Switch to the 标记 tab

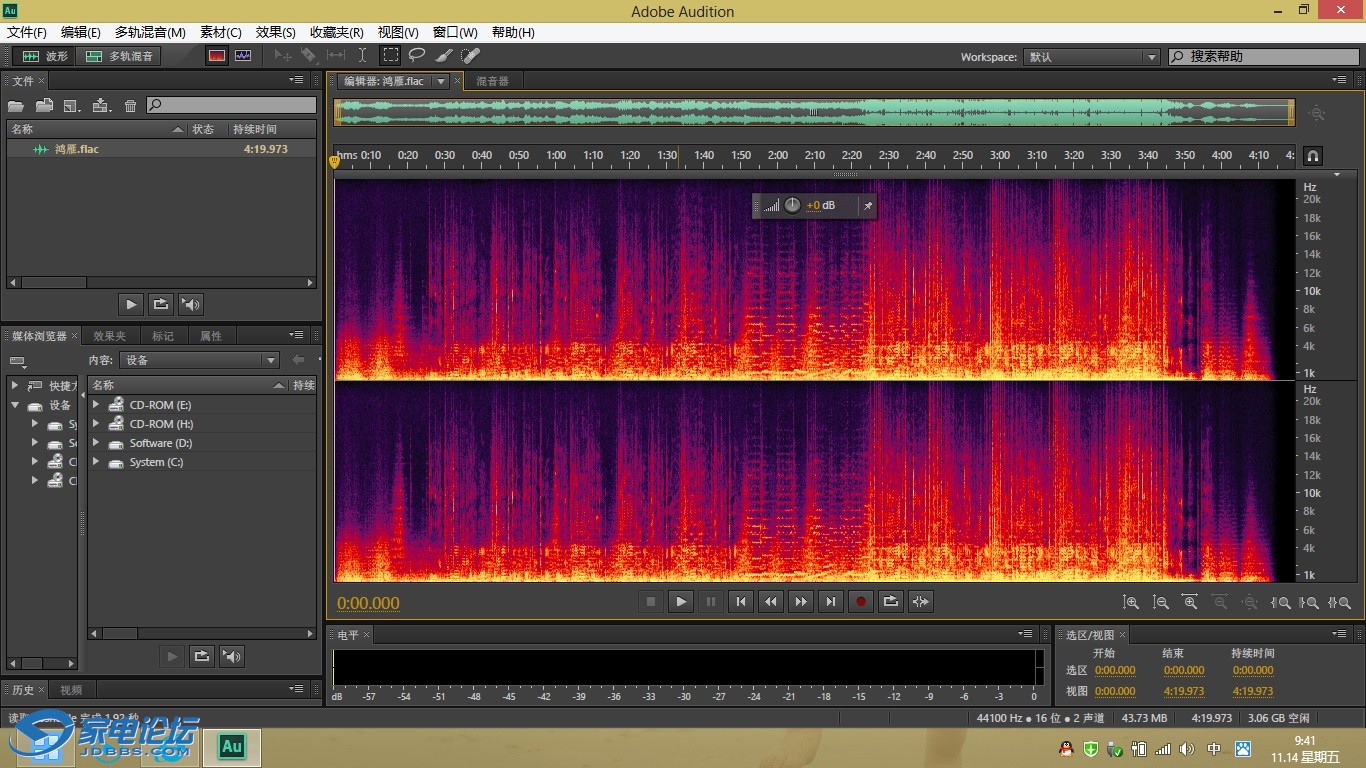[x=163, y=336]
